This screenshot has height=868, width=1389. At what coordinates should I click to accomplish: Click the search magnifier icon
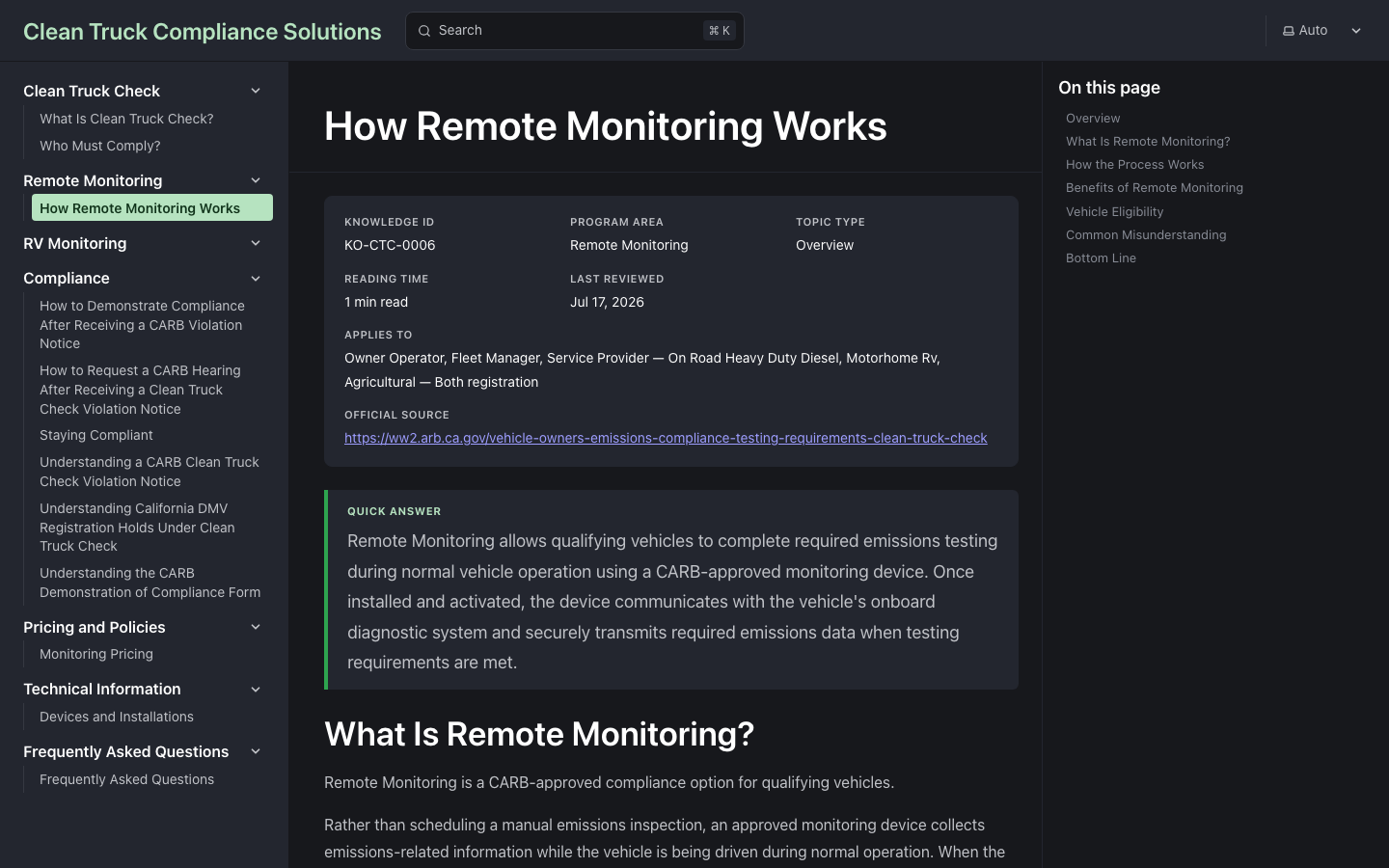click(x=424, y=31)
